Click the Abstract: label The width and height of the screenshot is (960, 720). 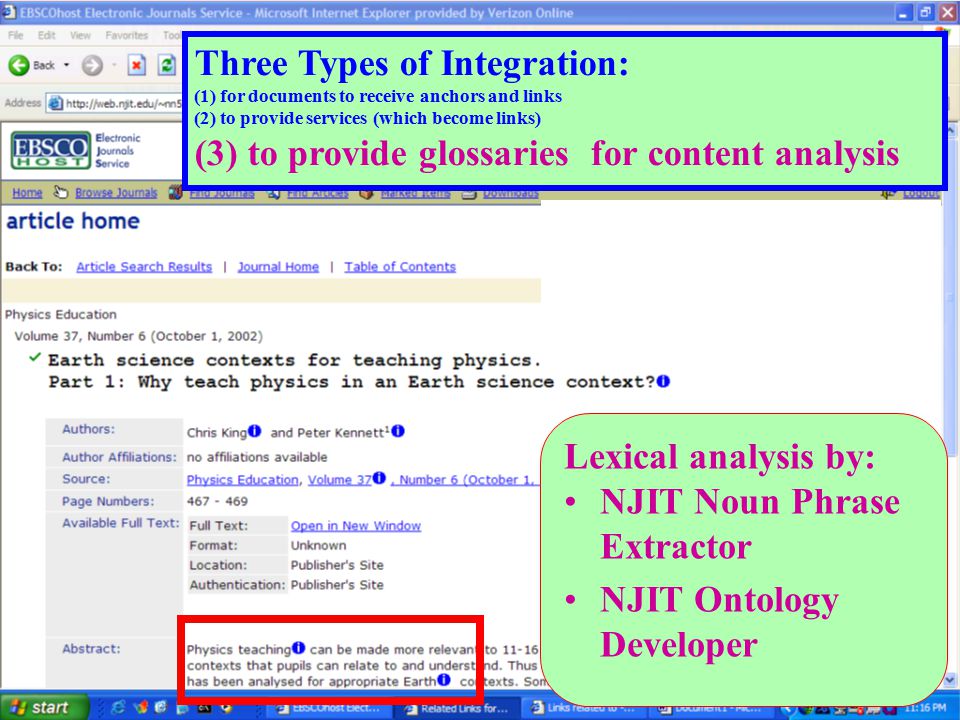pos(91,648)
